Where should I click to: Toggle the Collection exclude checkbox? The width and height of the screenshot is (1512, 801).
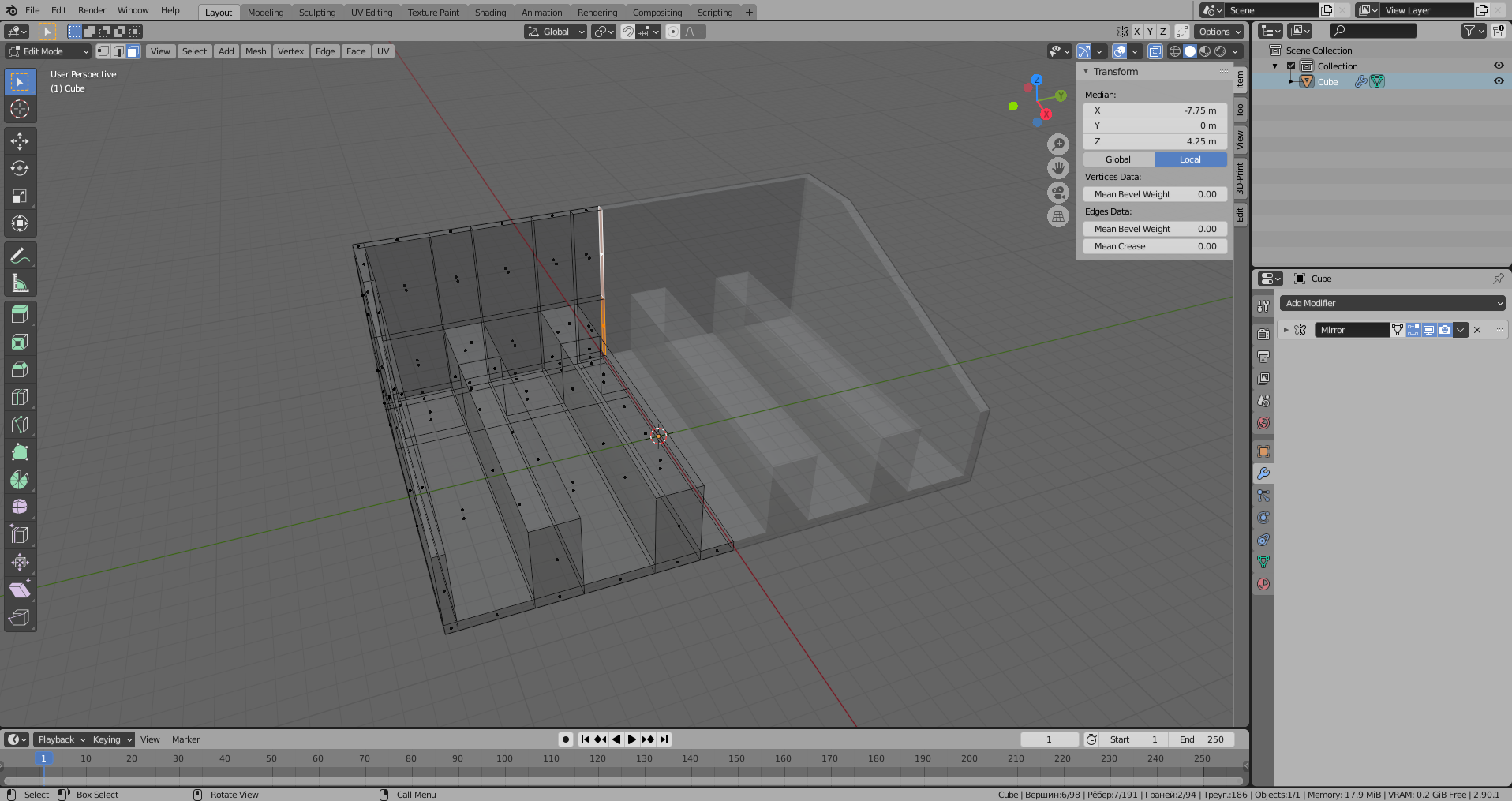(x=1291, y=66)
